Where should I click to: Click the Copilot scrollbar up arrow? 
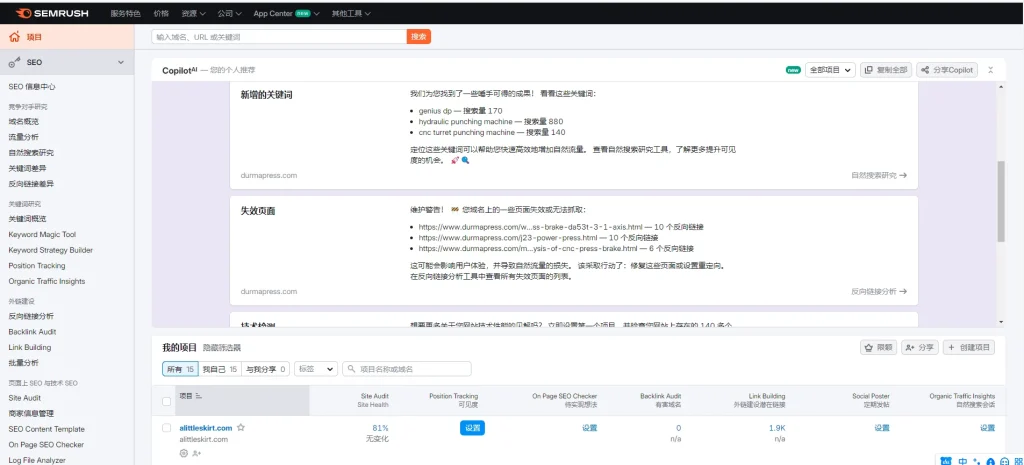[x=1001, y=87]
